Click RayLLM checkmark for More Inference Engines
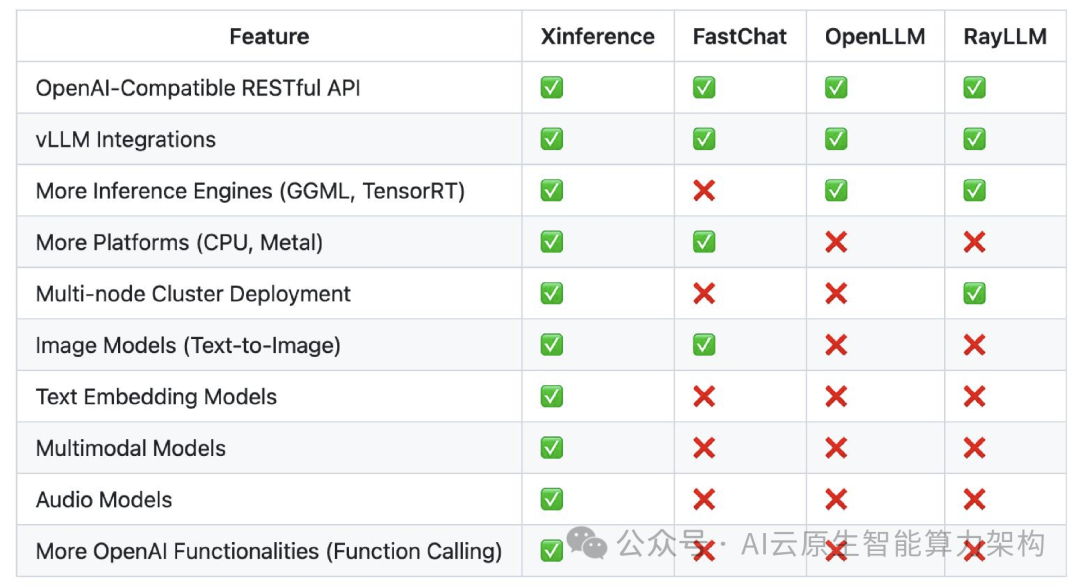 coord(974,190)
